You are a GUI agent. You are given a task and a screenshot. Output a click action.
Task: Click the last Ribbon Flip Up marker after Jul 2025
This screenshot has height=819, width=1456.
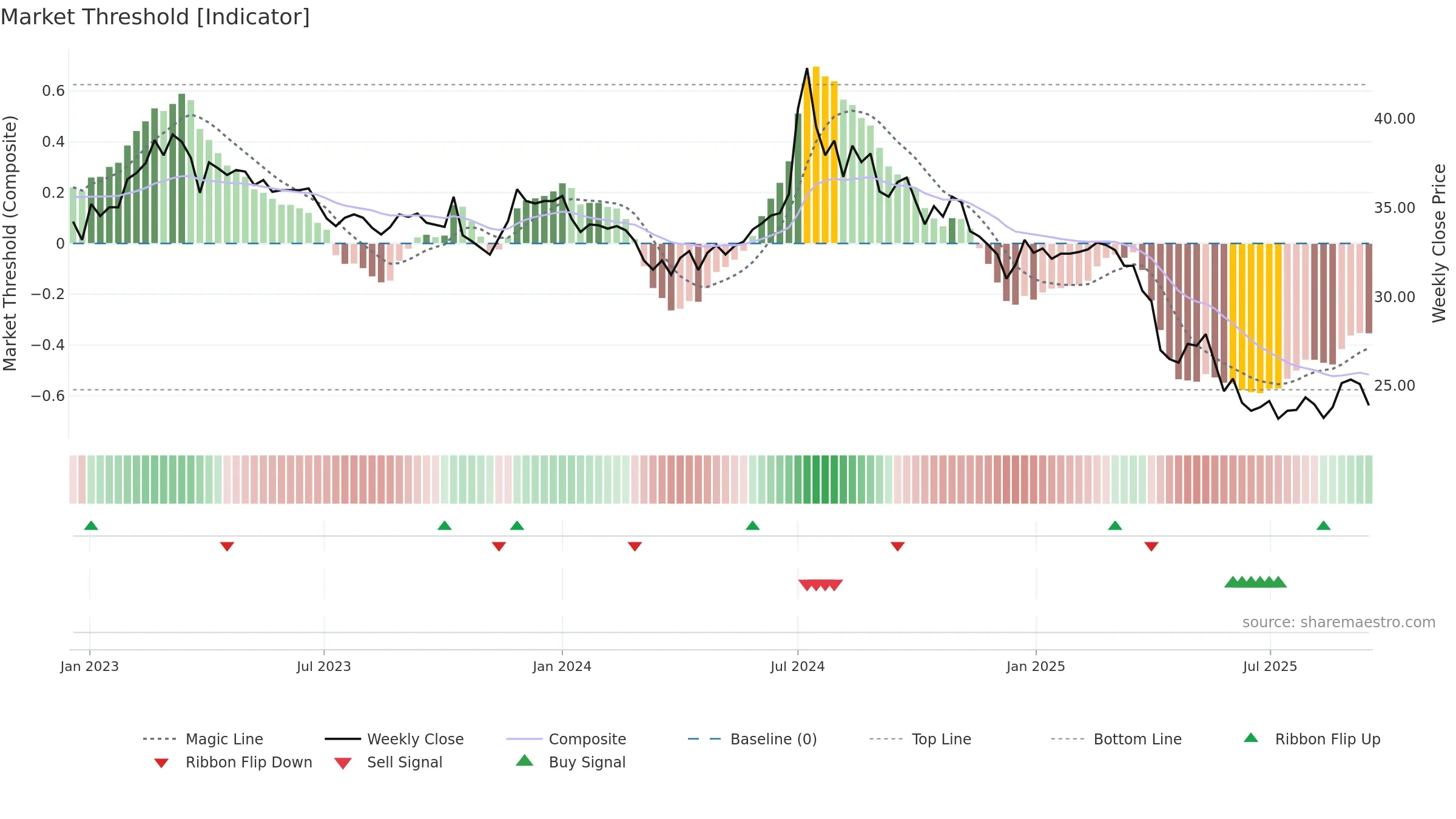[1324, 525]
